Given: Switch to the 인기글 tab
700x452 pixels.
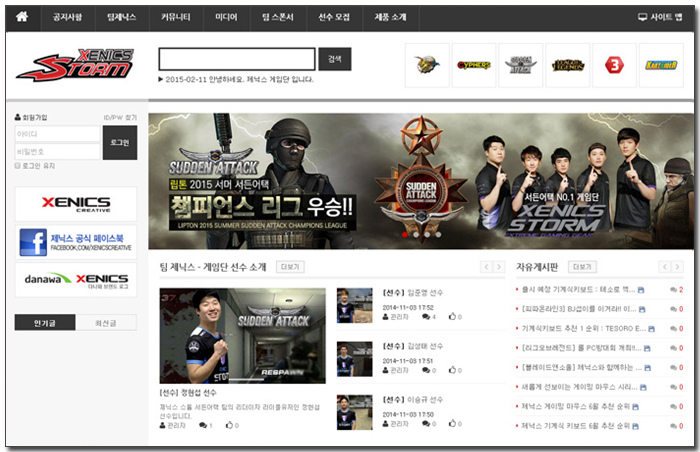Looking at the screenshot, I should (45, 322).
